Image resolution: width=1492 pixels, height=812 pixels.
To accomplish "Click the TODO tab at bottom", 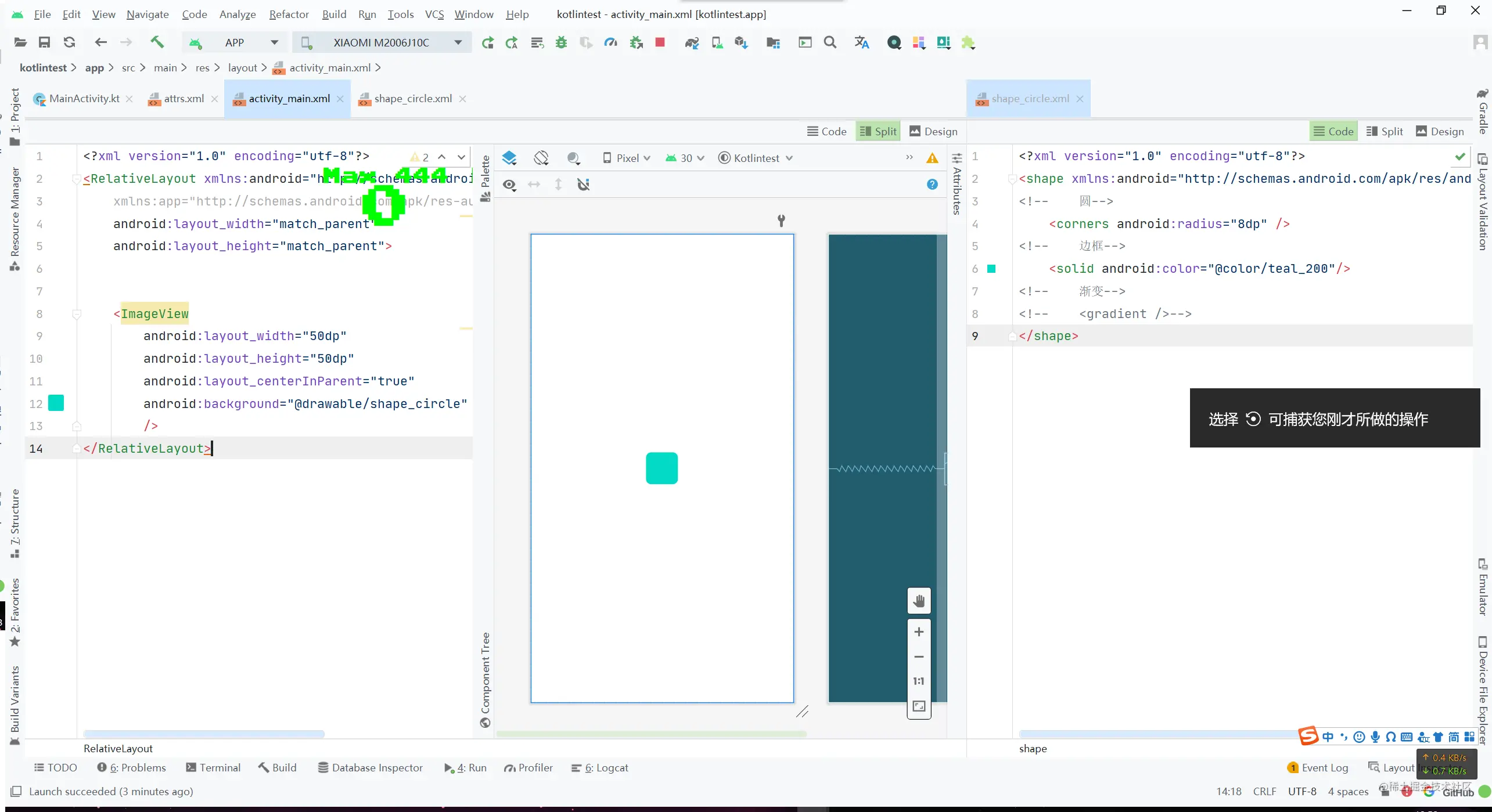I will coord(54,768).
